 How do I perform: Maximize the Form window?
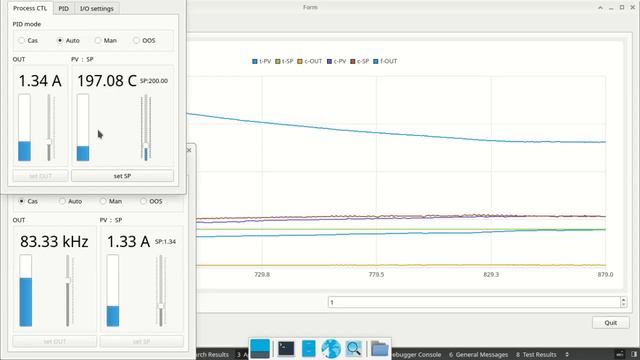point(622,7)
